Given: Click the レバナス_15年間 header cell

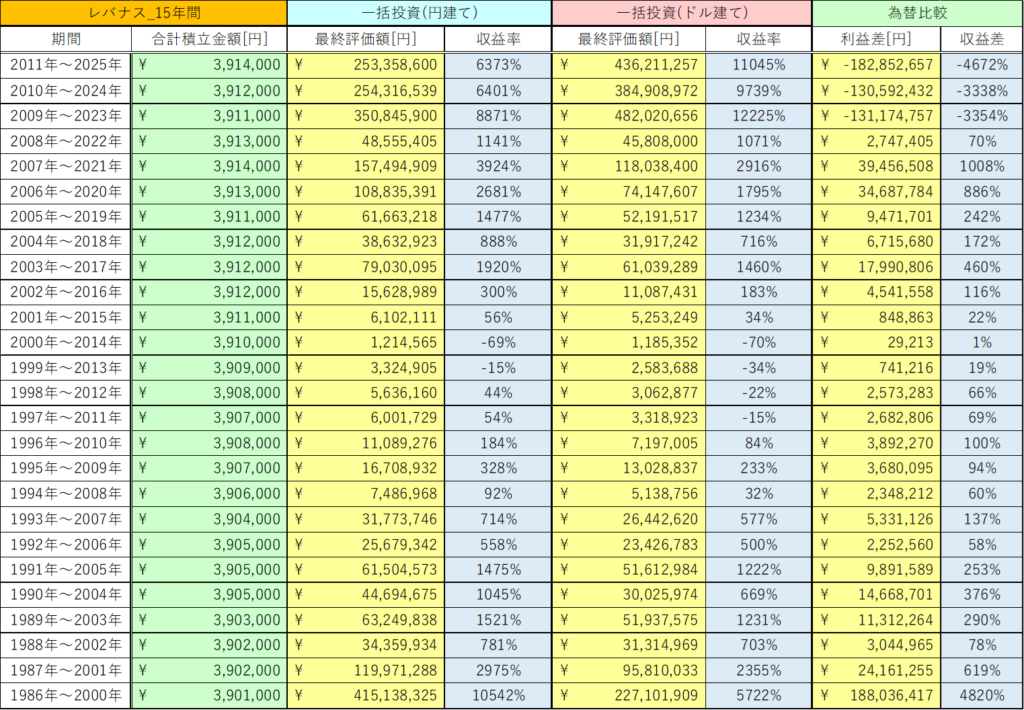Looking at the screenshot, I should (144, 13).
